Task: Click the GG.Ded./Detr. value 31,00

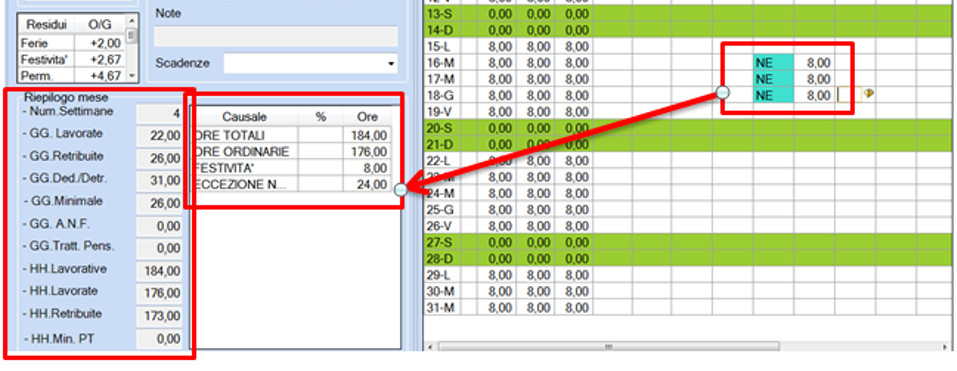Action: (159, 181)
